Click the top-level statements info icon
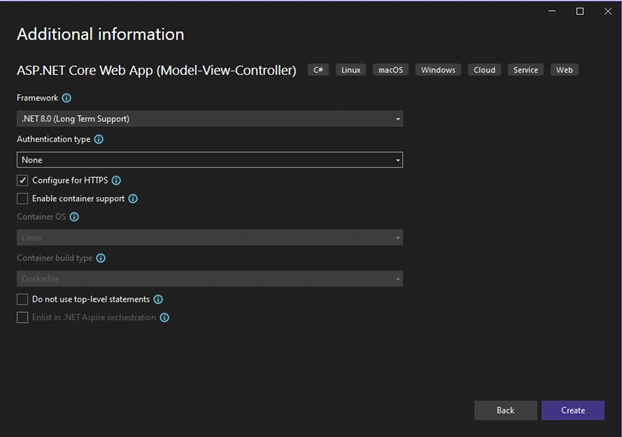The height and width of the screenshot is (437, 622). (158, 299)
